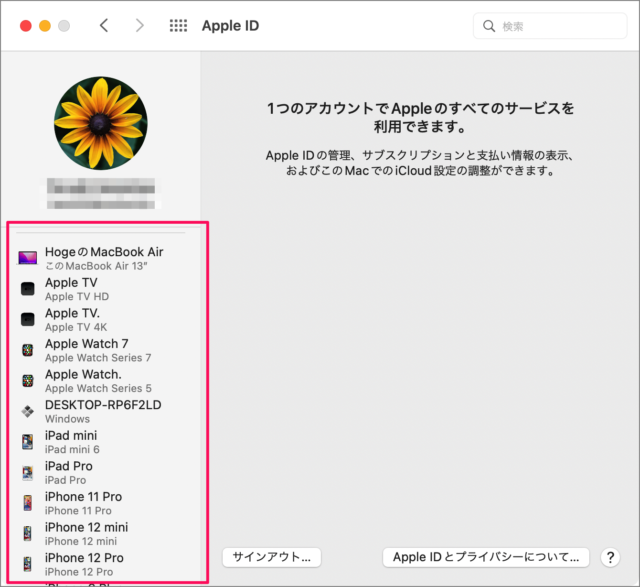Click the iPhone 12 Pro device icon

click(28, 564)
